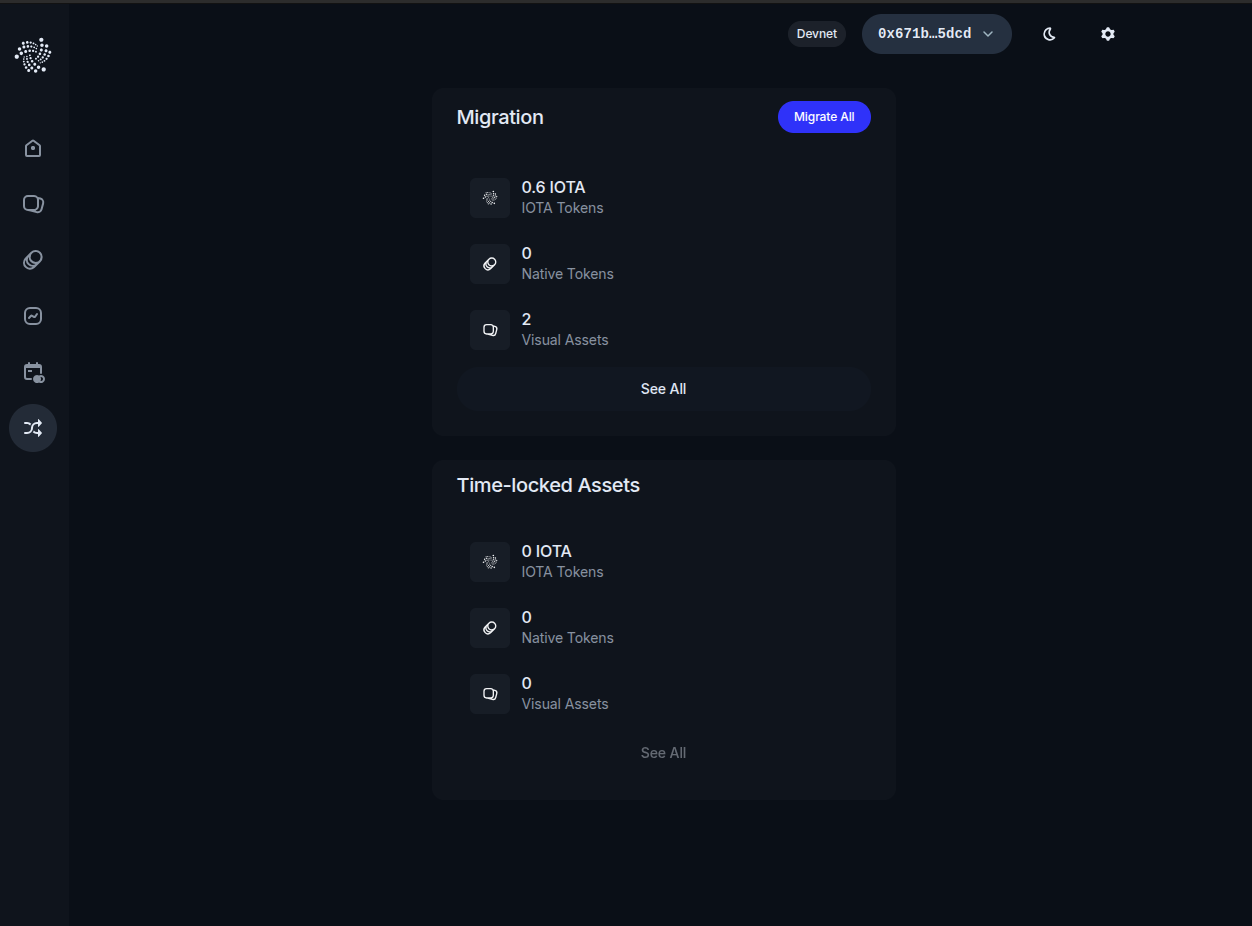Click the Devnet network badge
Screen dimensions: 1252x926
point(816,33)
